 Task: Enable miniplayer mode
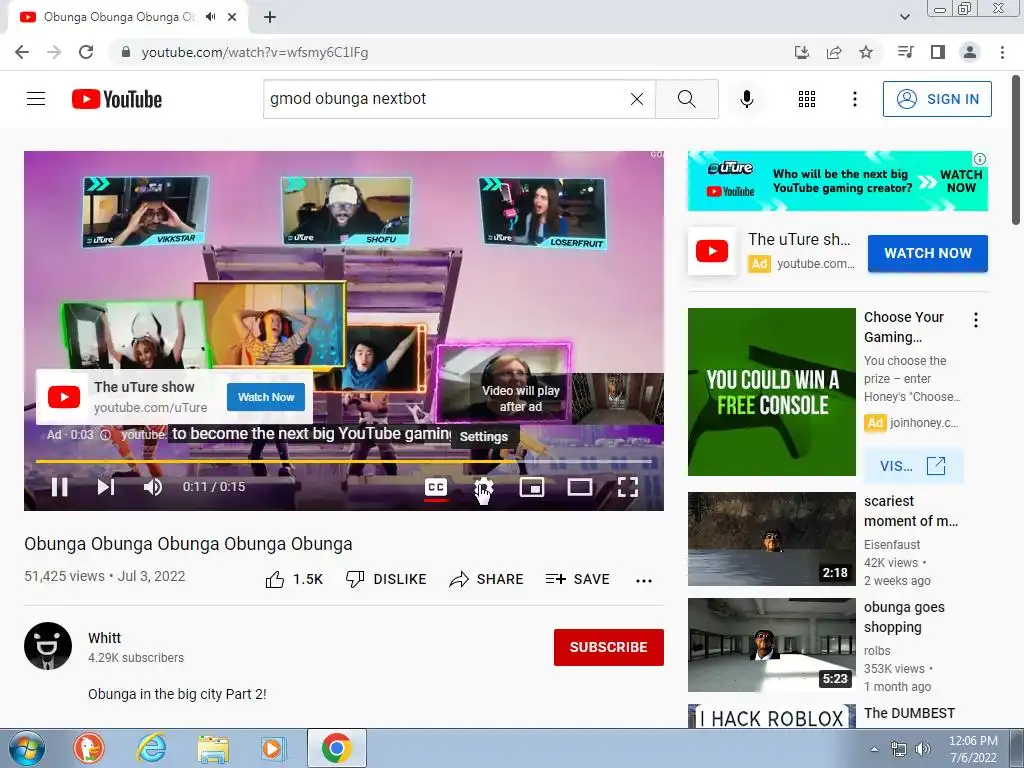pyautogui.click(x=532, y=487)
